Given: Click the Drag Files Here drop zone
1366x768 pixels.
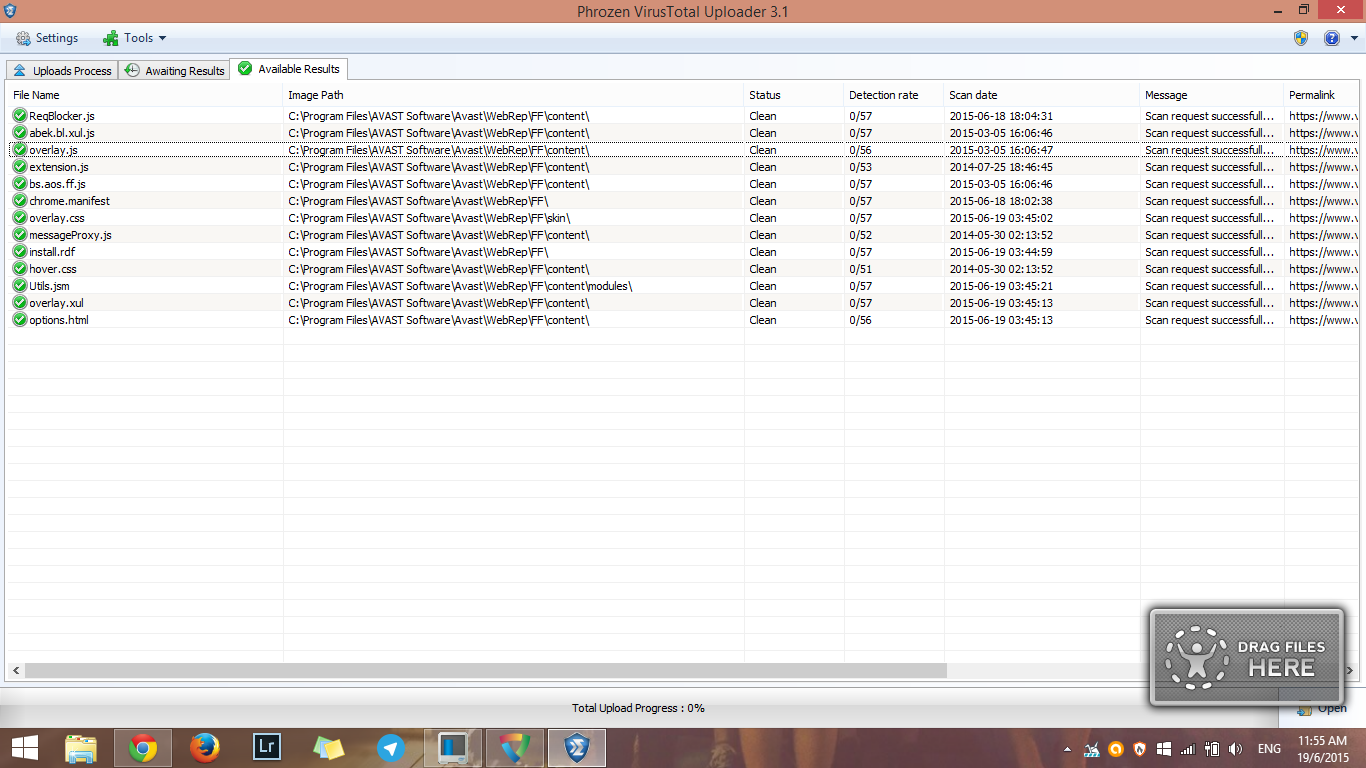Looking at the screenshot, I should pos(1247,657).
